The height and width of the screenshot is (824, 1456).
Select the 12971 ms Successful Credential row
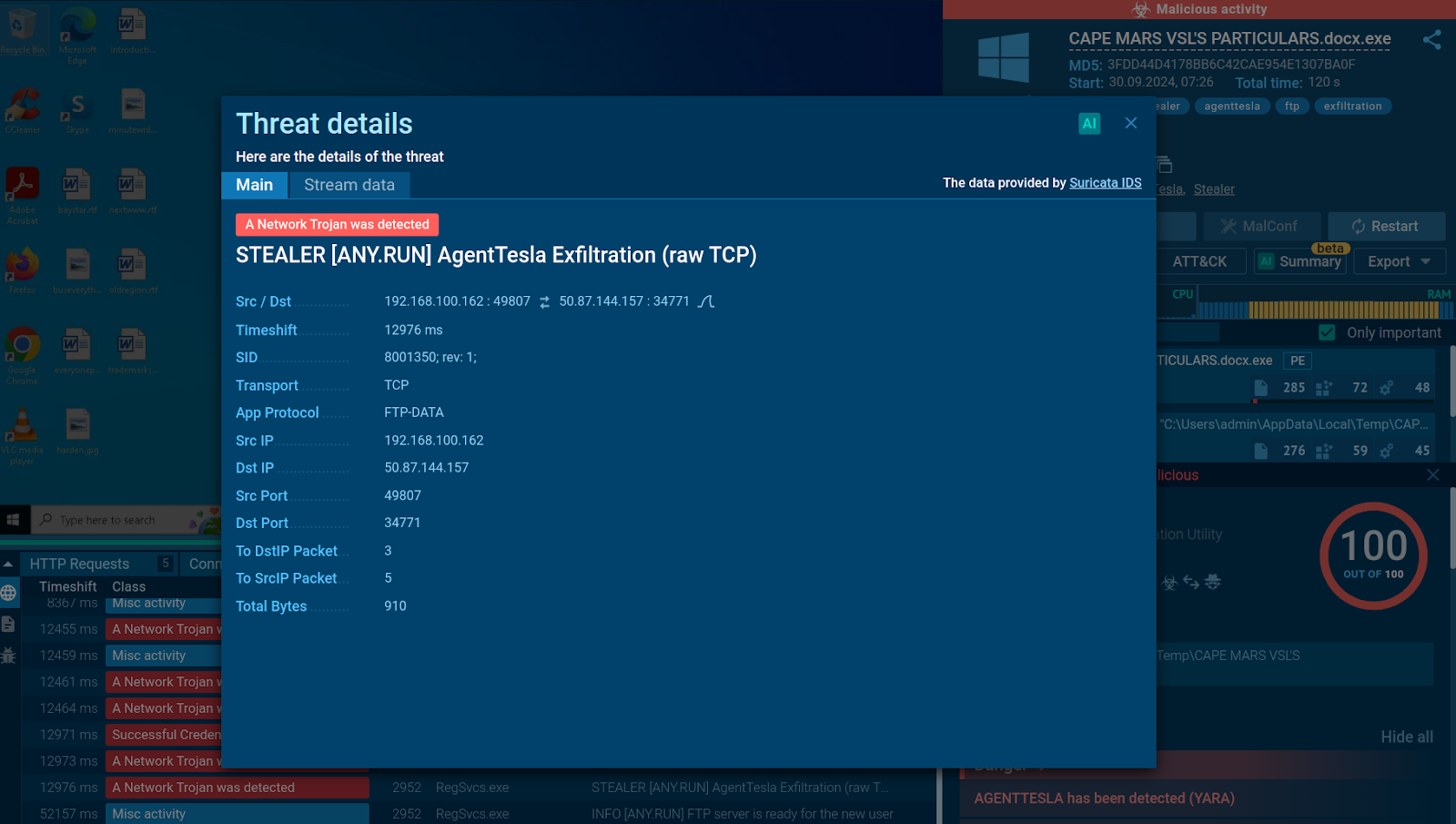122,735
